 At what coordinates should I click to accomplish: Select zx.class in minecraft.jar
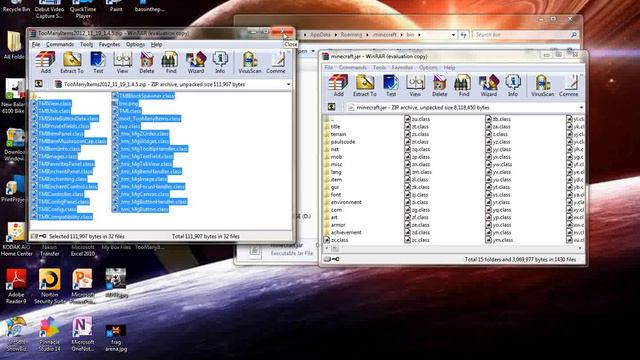[336, 240]
